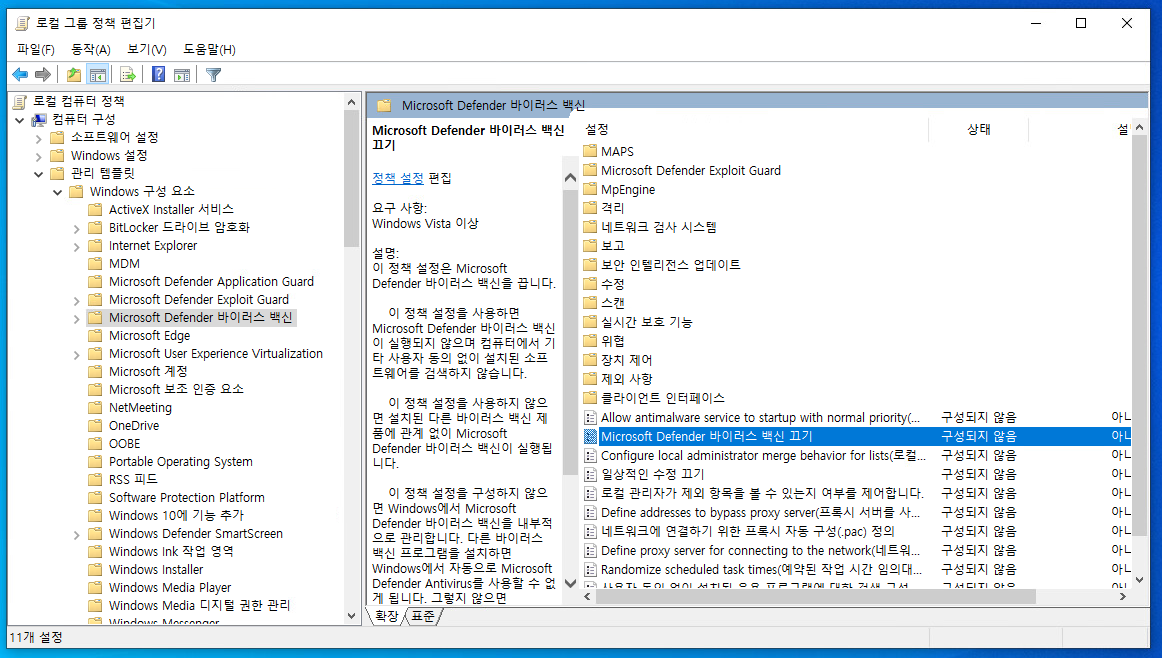
Task: Click the list horizontal scroll-right arrow
Action: (x=1123, y=596)
